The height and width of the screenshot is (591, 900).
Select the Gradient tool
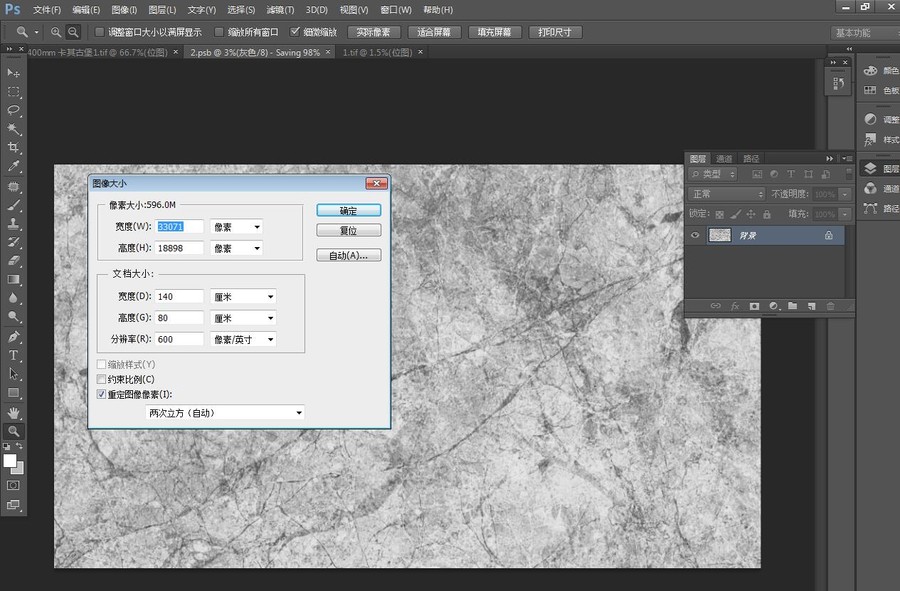coord(13,279)
